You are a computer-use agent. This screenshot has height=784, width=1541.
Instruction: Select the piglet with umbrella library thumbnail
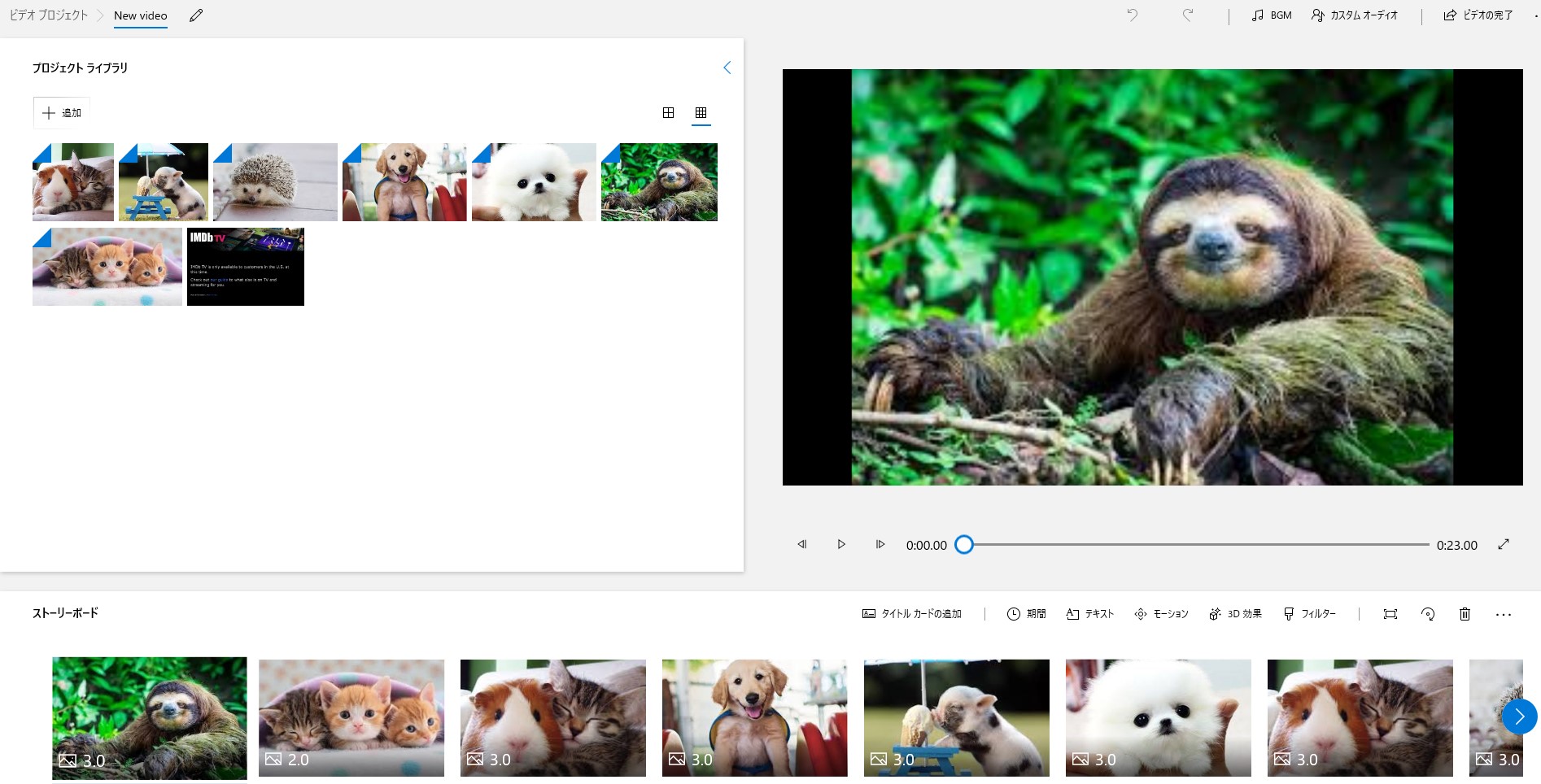pyautogui.click(x=164, y=182)
